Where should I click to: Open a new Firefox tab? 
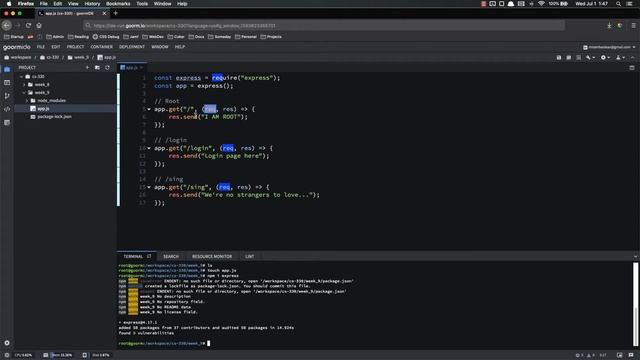click(116, 13)
